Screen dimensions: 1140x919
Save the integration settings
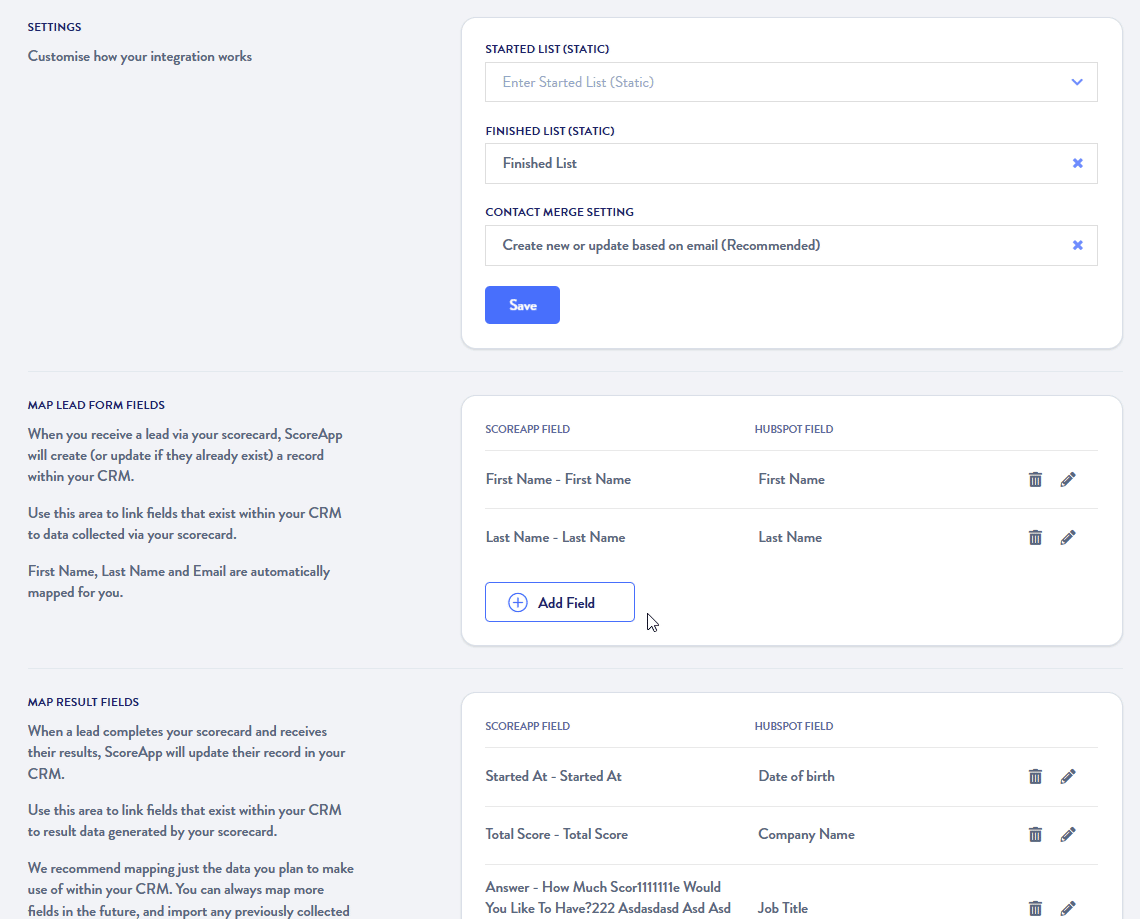(522, 305)
